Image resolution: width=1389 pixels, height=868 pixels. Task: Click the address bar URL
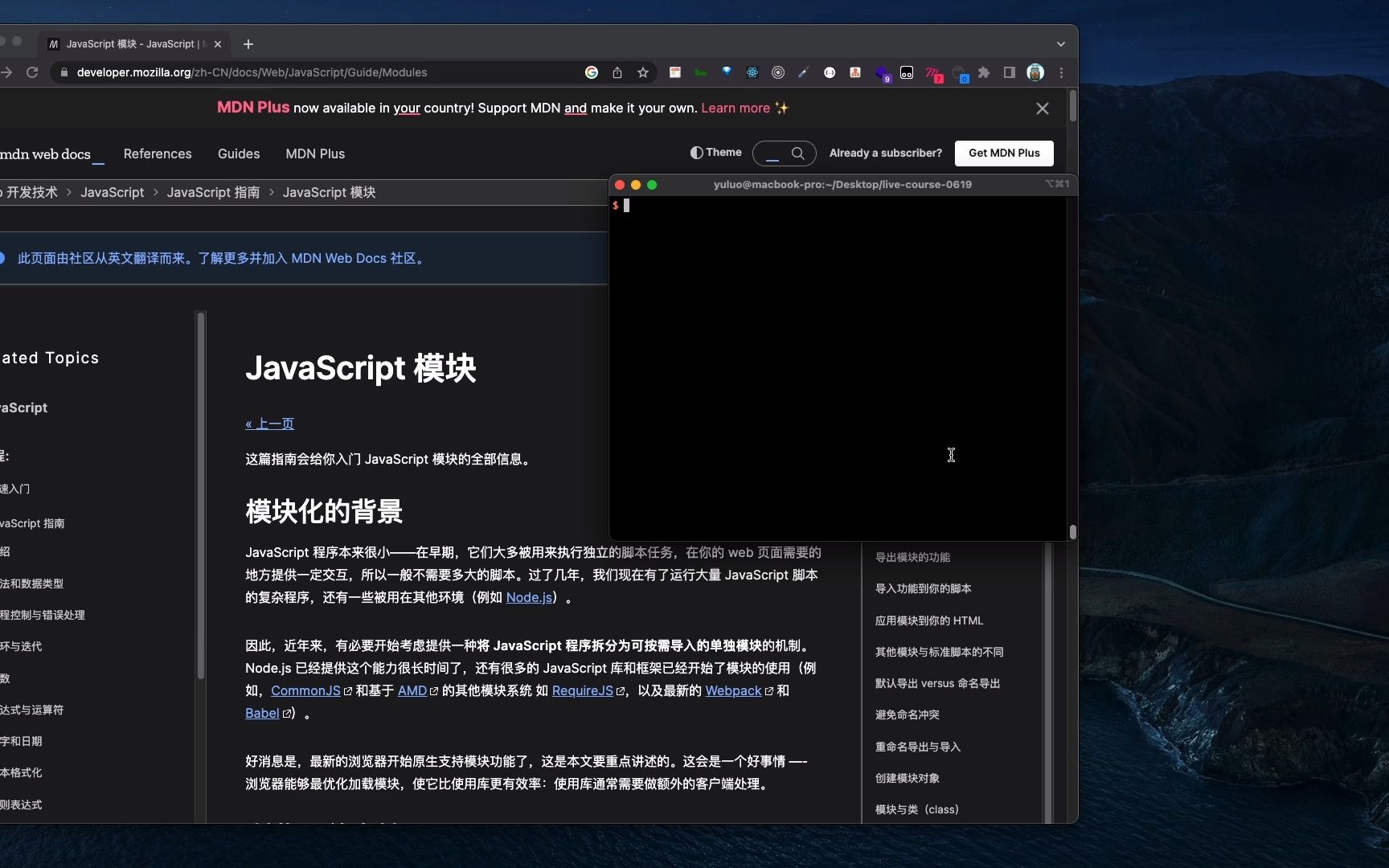pyautogui.click(x=252, y=72)
